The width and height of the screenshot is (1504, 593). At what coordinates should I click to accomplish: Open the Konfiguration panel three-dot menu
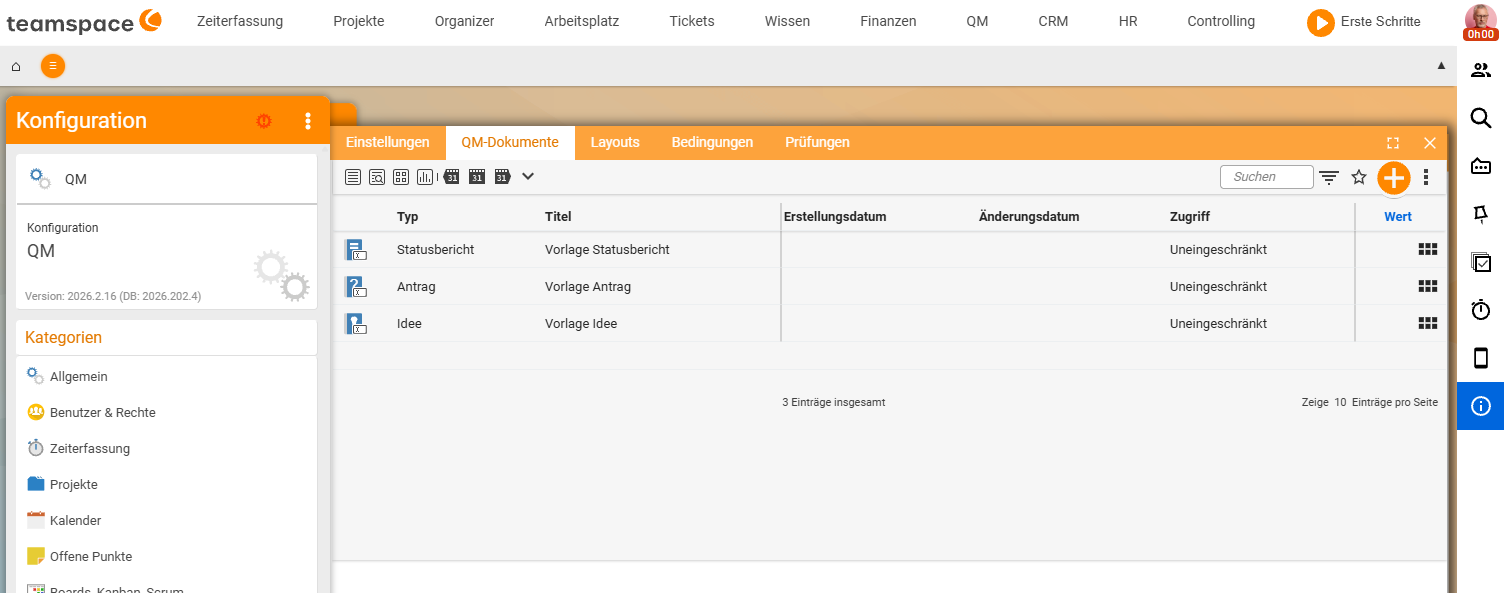tap(308, 121)
